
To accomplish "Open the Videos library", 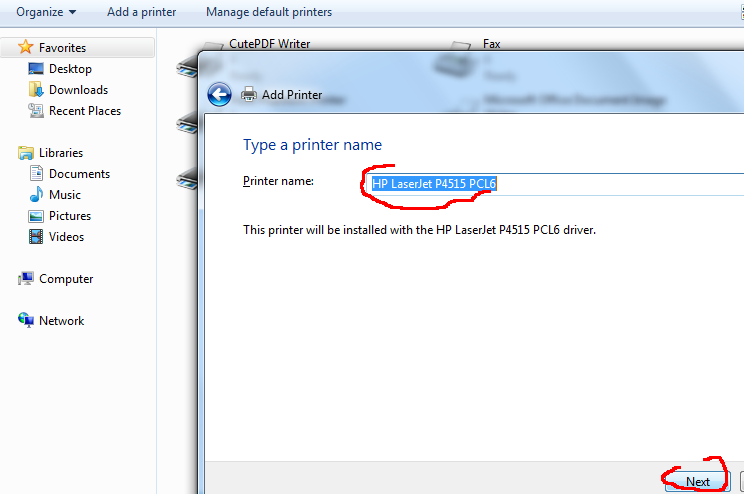I will tap(66, 237).
